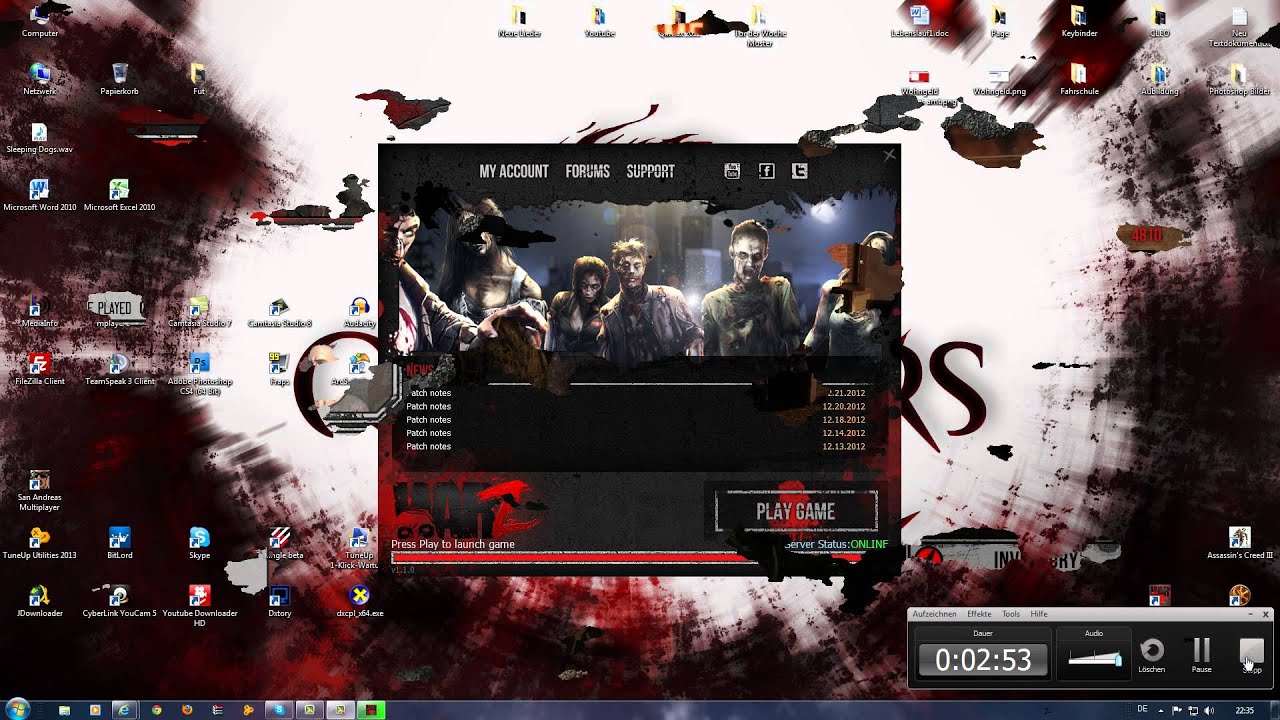Open Firefox from the taskbar

point(186,710)
